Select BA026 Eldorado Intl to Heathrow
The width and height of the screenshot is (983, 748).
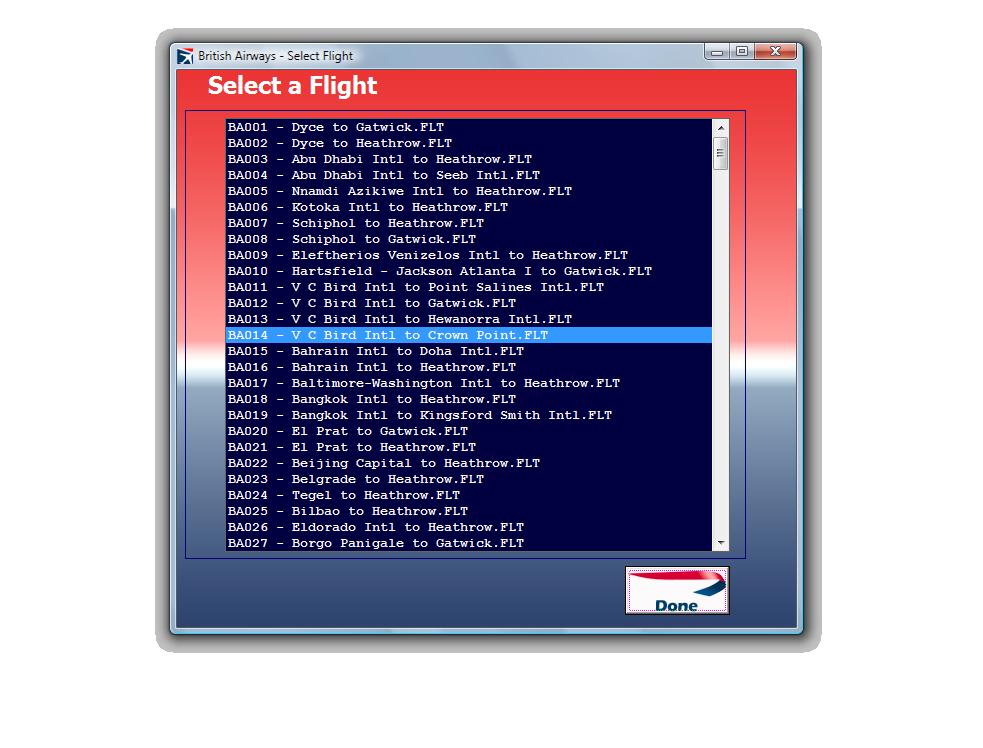(469, 527)
